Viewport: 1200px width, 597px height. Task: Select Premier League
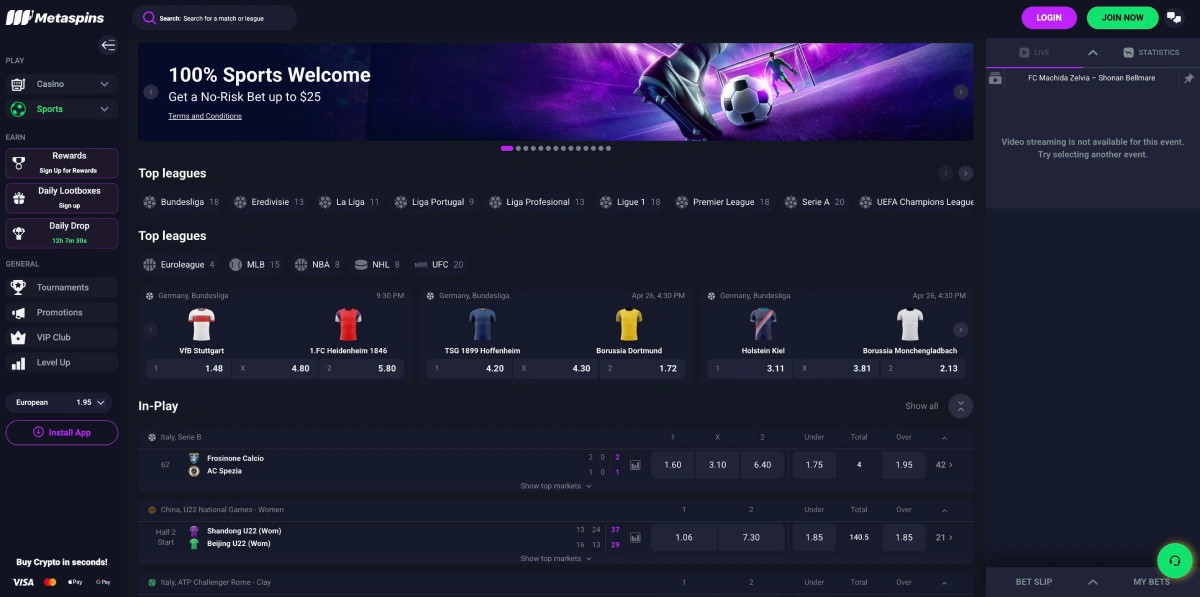[722, 202]
